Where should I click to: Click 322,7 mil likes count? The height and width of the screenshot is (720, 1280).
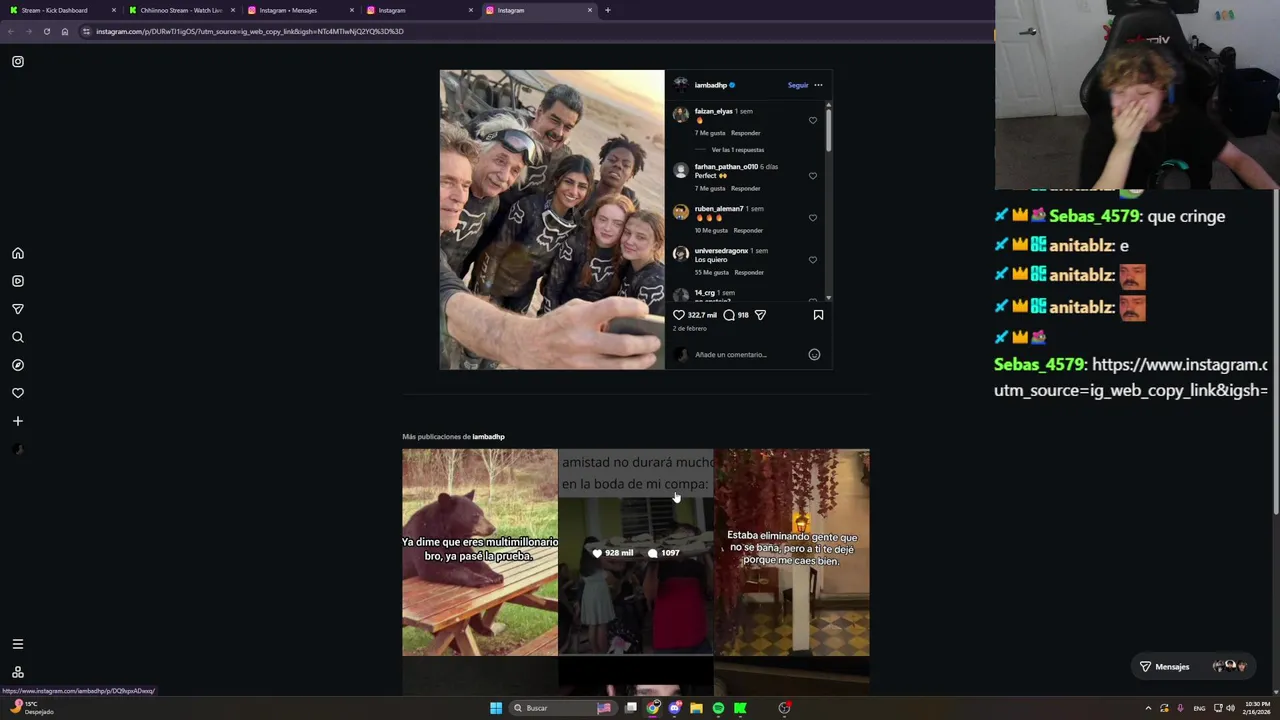point(702,315)
